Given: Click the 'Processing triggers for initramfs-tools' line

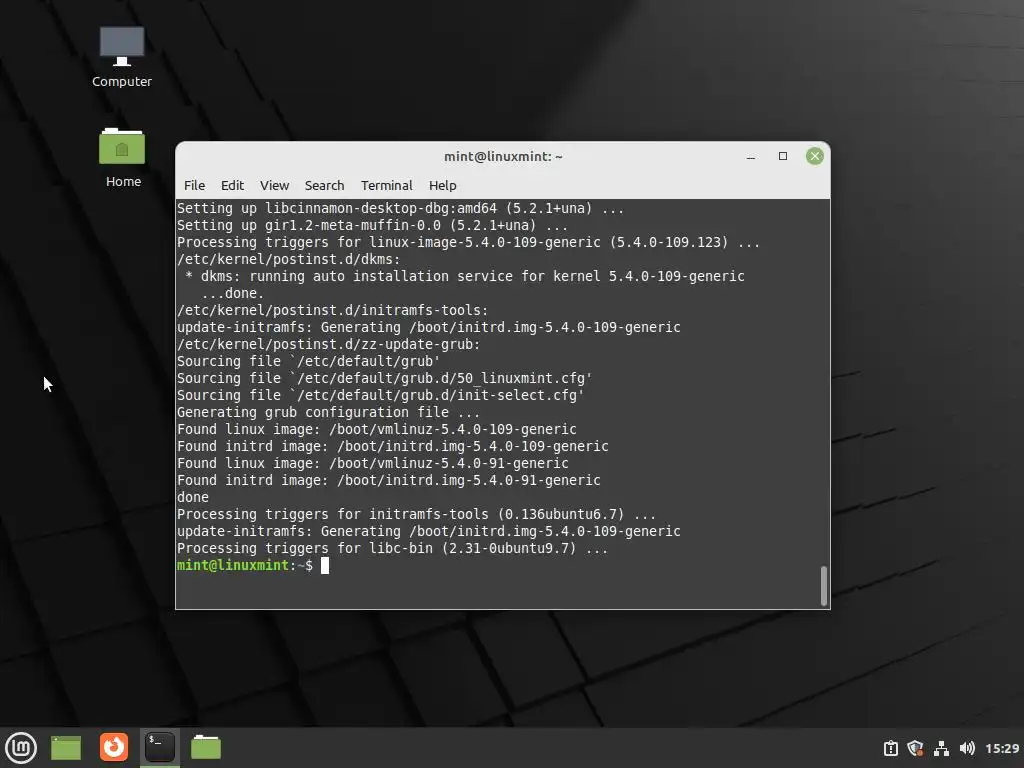Looking at the screenshot, I should [416, 515].
